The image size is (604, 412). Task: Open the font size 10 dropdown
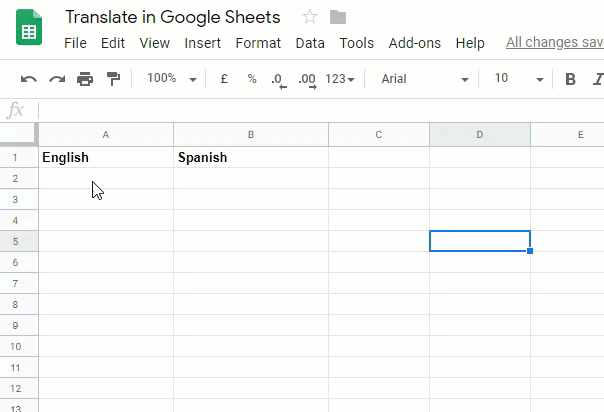[519, 79]
